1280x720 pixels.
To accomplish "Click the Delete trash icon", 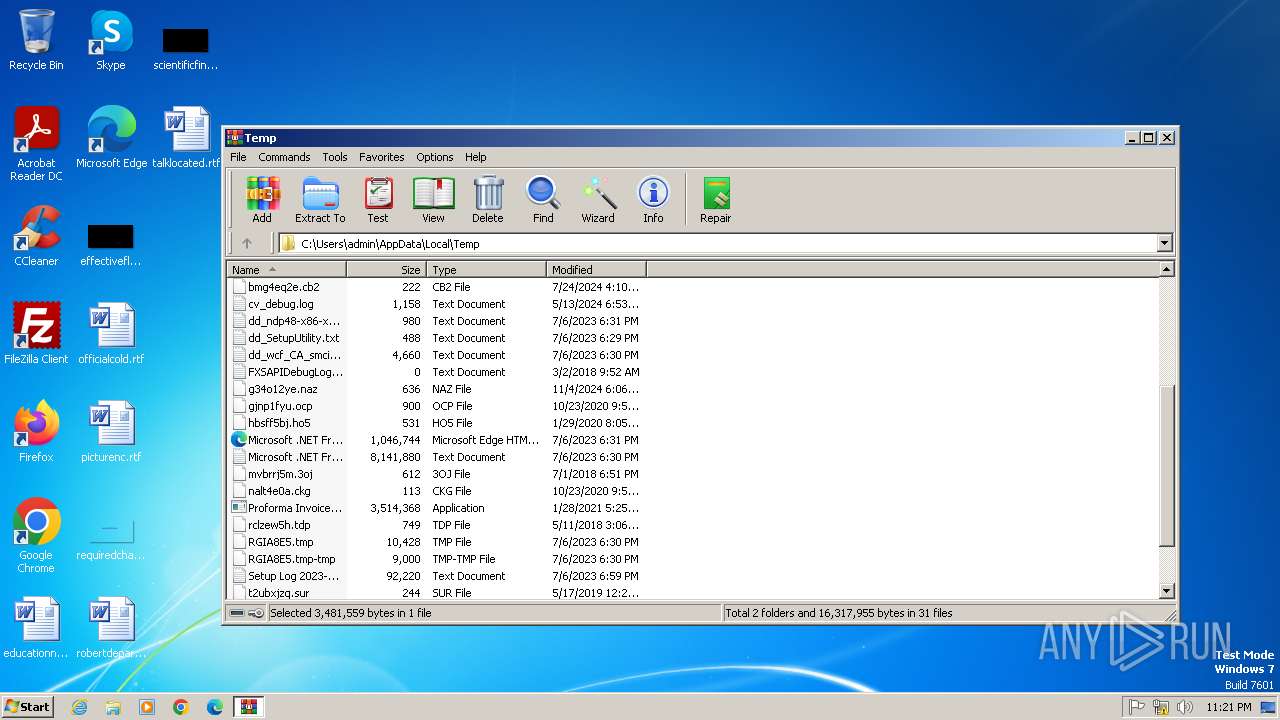I will pyautogui.click(x=488, y=200).
